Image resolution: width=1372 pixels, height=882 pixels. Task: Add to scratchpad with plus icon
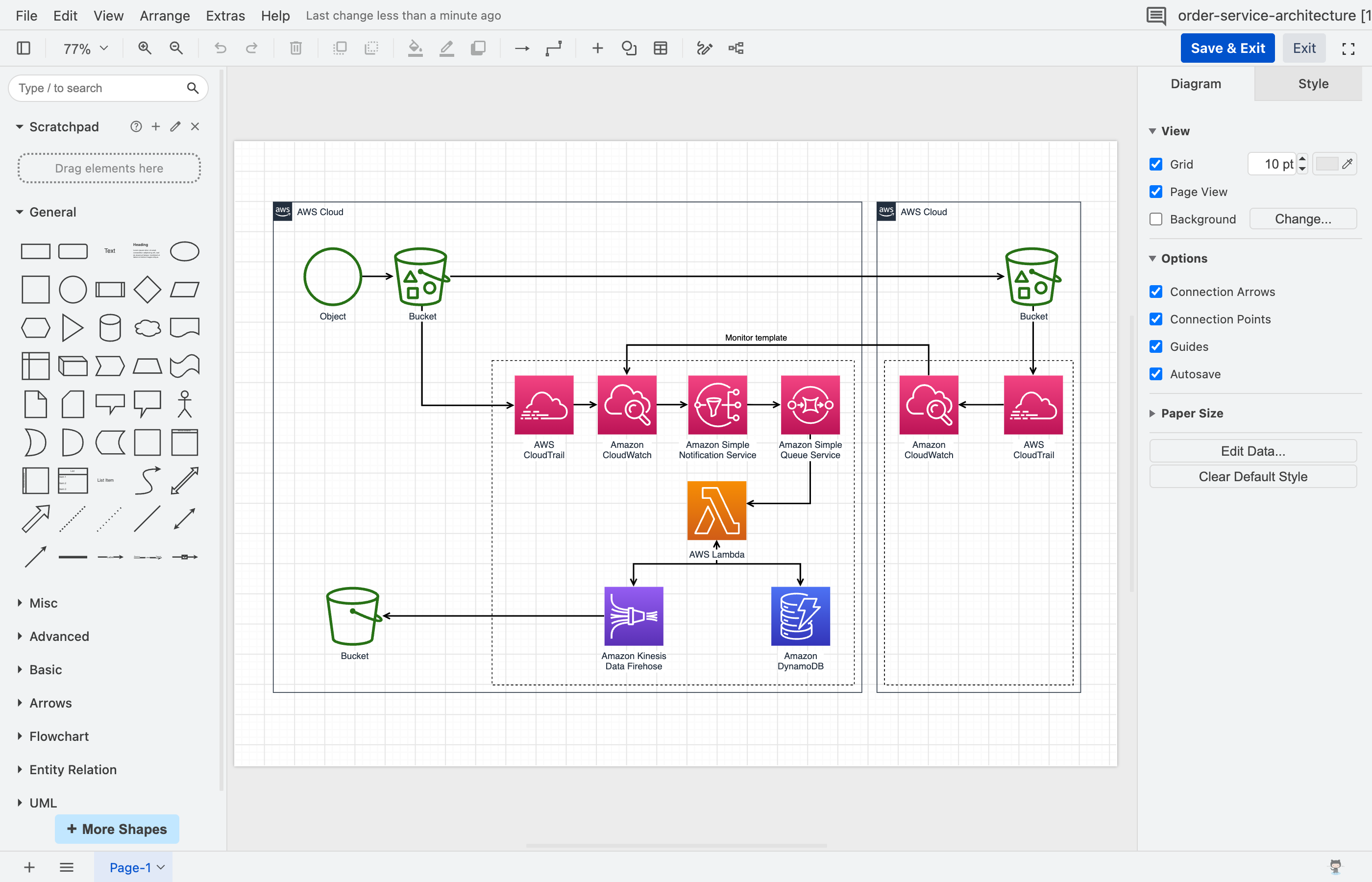pyautogui.click(x=156, y=126)
